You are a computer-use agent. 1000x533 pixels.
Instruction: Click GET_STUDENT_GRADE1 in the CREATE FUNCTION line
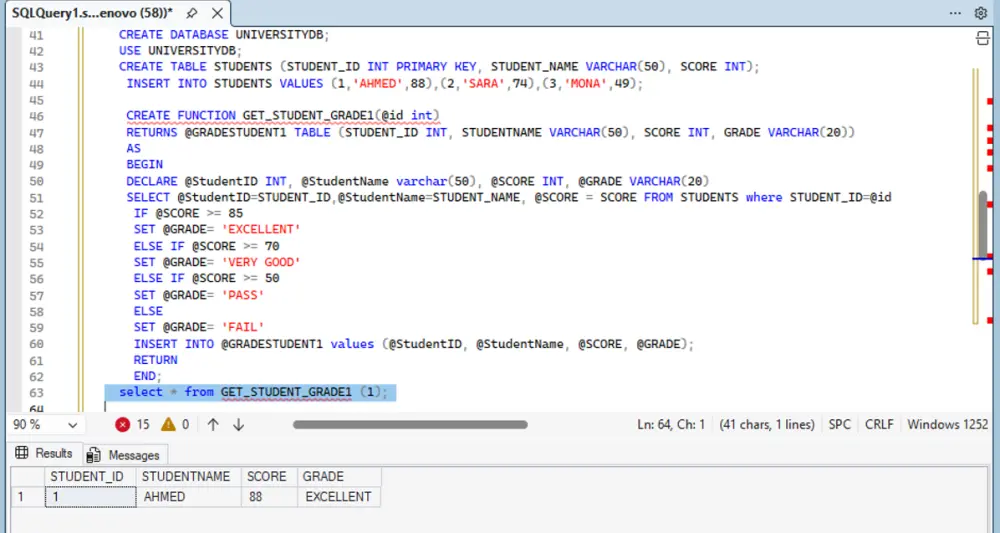tap(308, 115)
